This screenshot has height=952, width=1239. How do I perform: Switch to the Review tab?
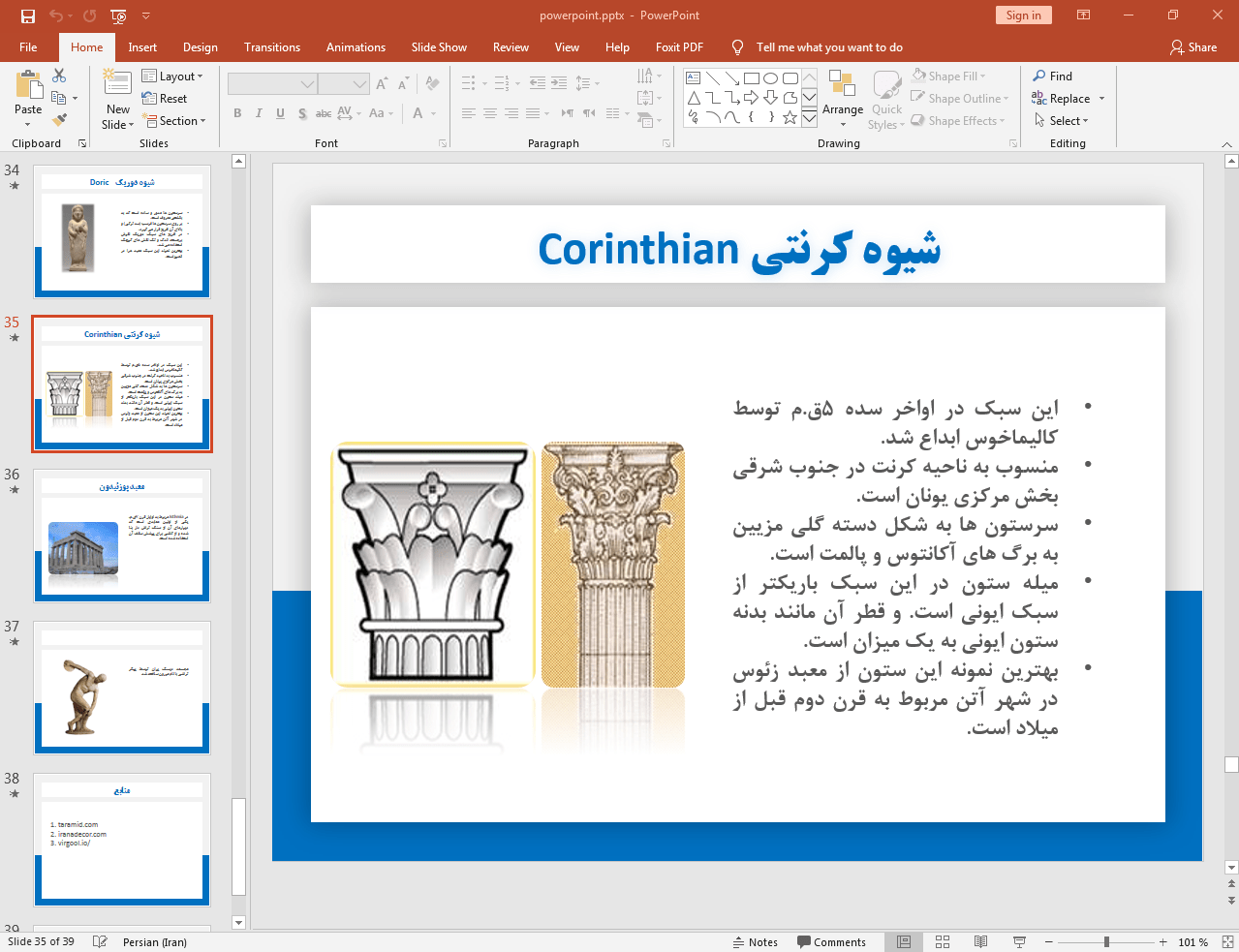click(511, 46)
